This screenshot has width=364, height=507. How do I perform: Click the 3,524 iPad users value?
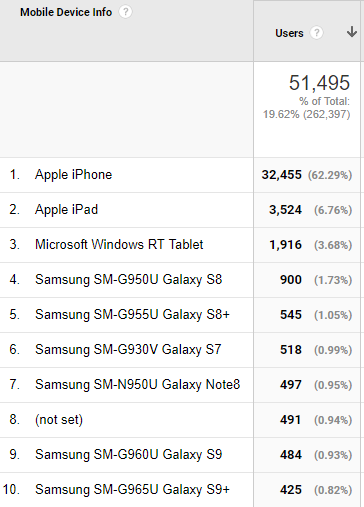coord(285,210)
